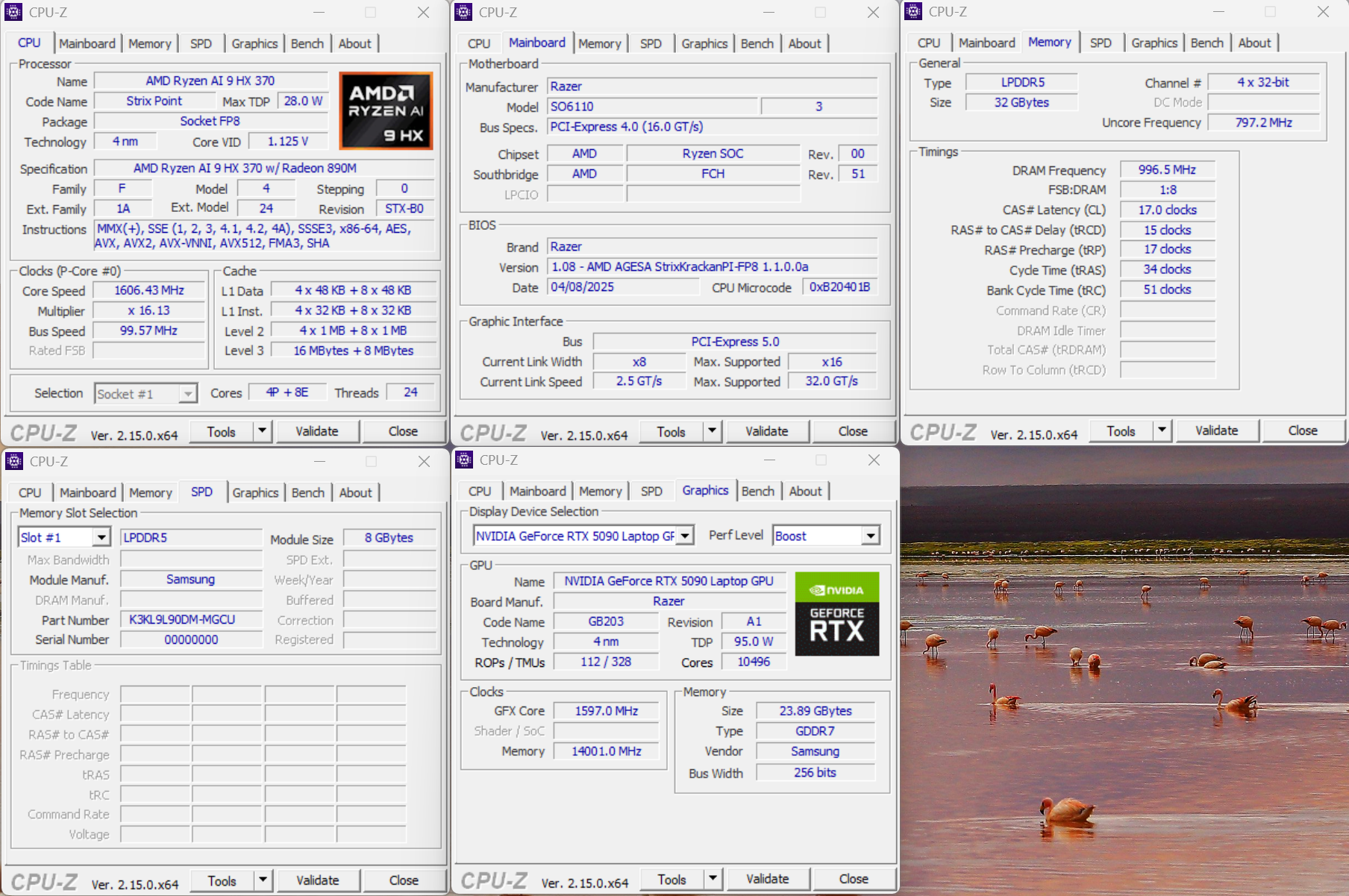Open the About tab in the Mainboard window
Screen dimensions: 1349x896
804,43
